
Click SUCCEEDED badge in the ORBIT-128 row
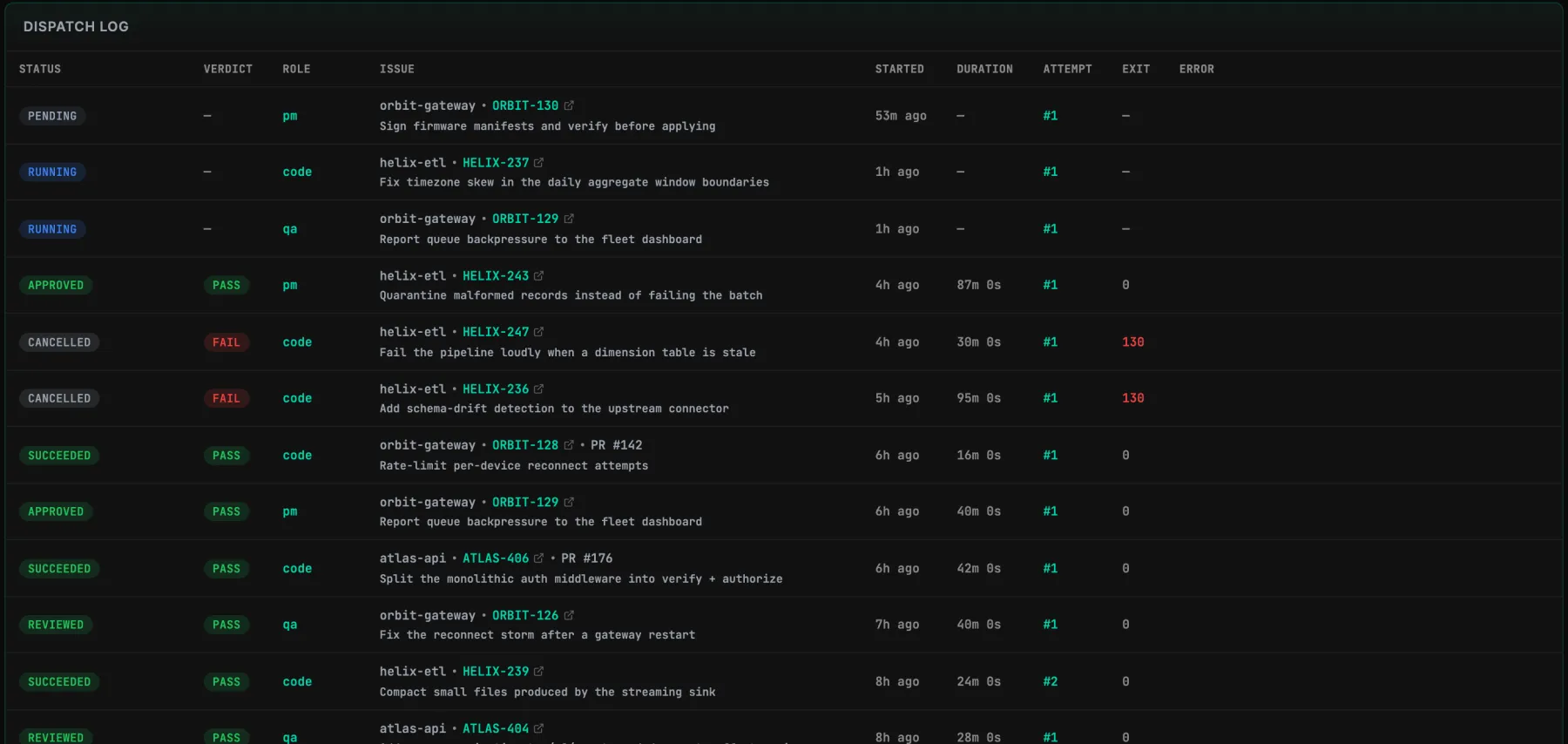coord(59,456)
